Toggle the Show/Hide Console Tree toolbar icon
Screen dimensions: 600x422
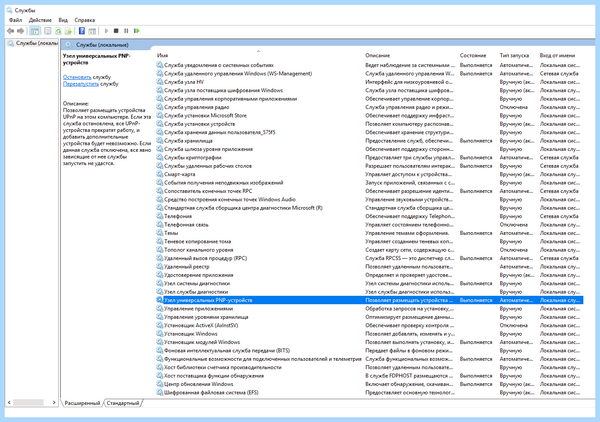(x=35, y=31)
